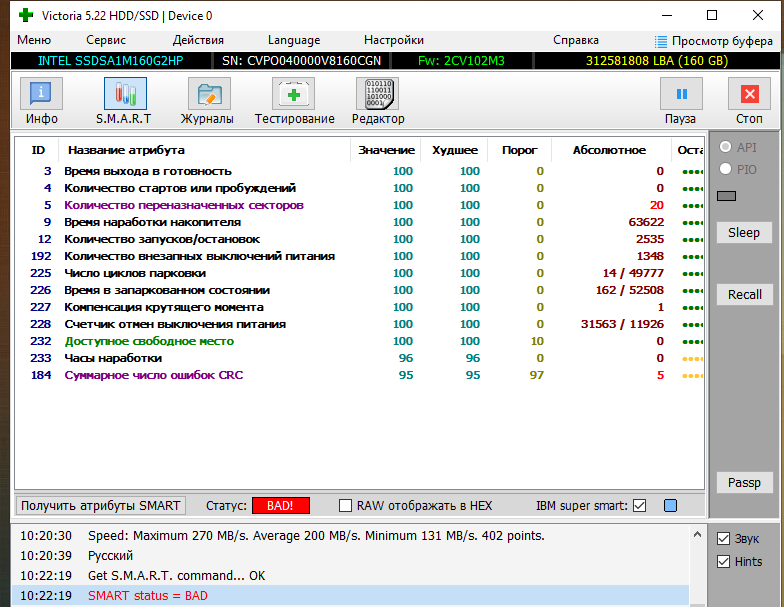The height and width of the screenshot is (607, 784).
Task: Open the Language menu
Action: (x=294, y=40)
